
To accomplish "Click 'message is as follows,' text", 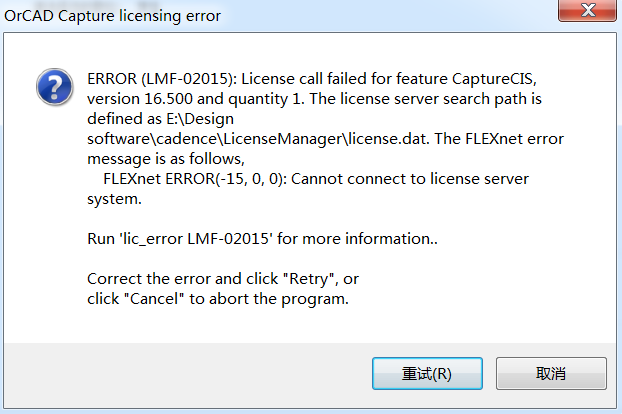I will tap(166, 158).
